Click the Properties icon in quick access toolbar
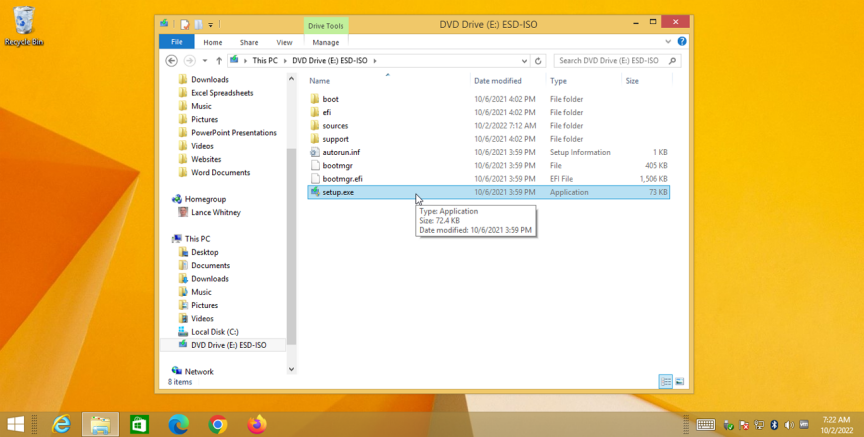 click(185, 24)
